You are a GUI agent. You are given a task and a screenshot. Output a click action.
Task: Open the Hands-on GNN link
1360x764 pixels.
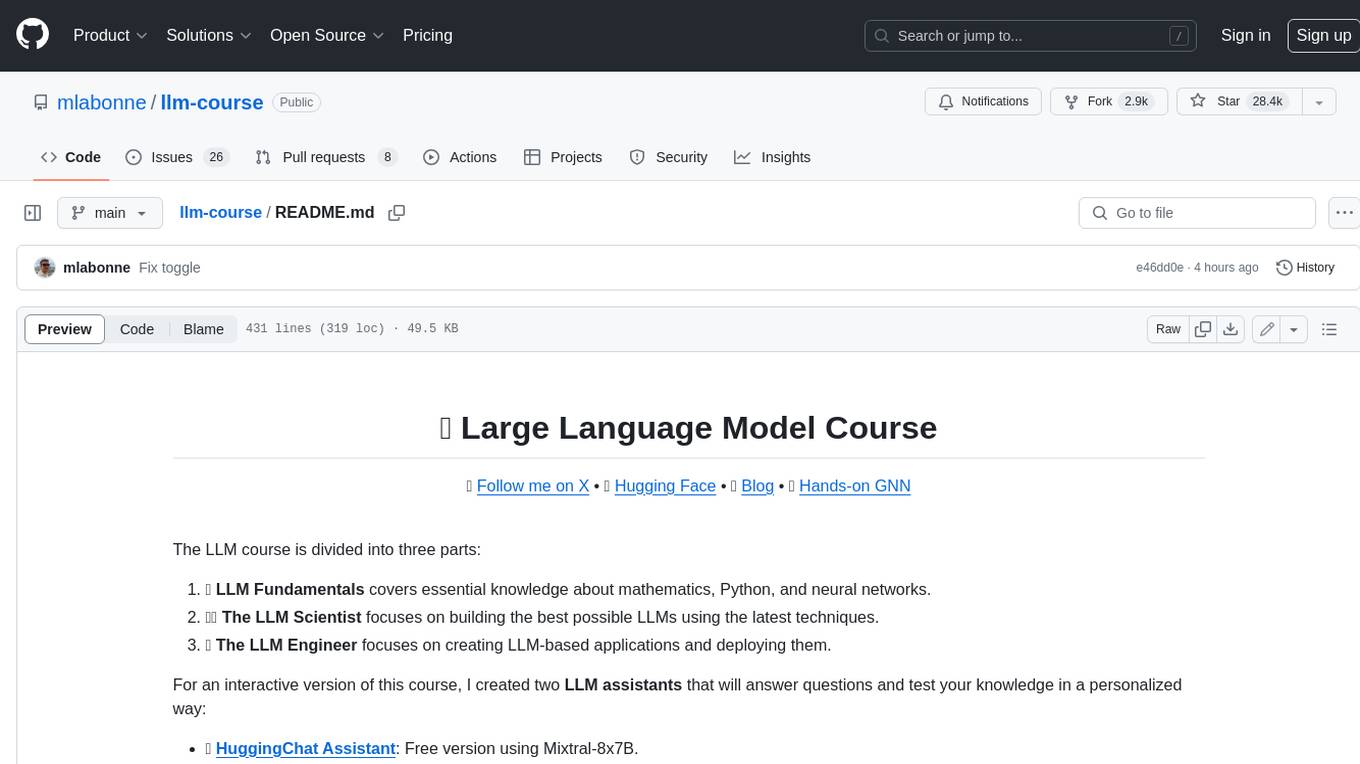tap(855, 486)
